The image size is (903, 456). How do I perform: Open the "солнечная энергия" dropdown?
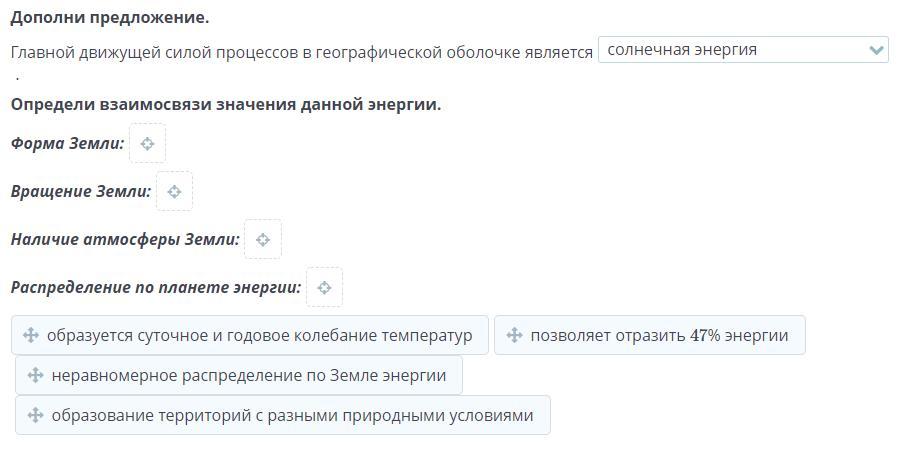click(x=732, y=50)
